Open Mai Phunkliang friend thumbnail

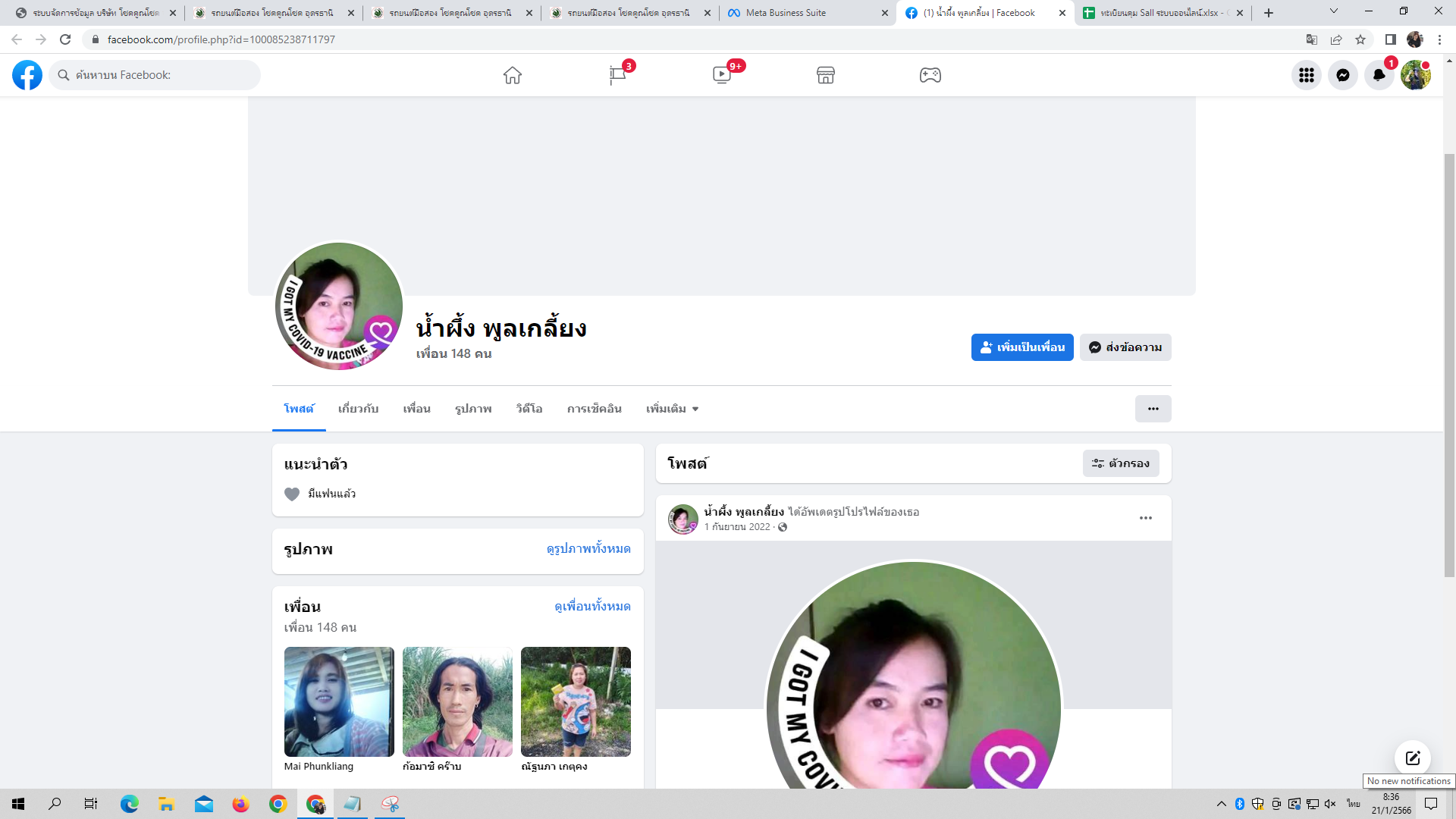[339, 701]
